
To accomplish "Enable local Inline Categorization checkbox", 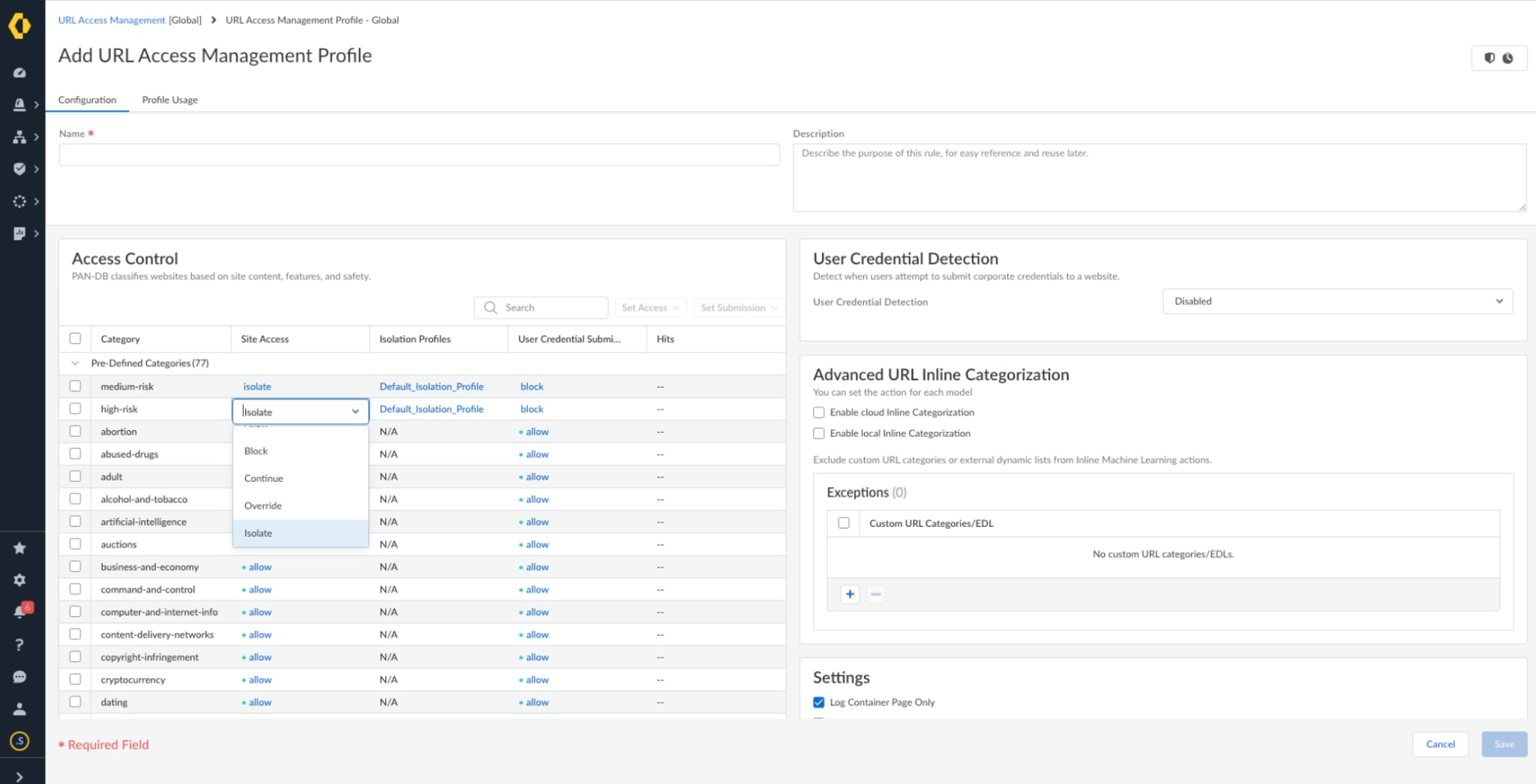I will click(x=819, y=433).
